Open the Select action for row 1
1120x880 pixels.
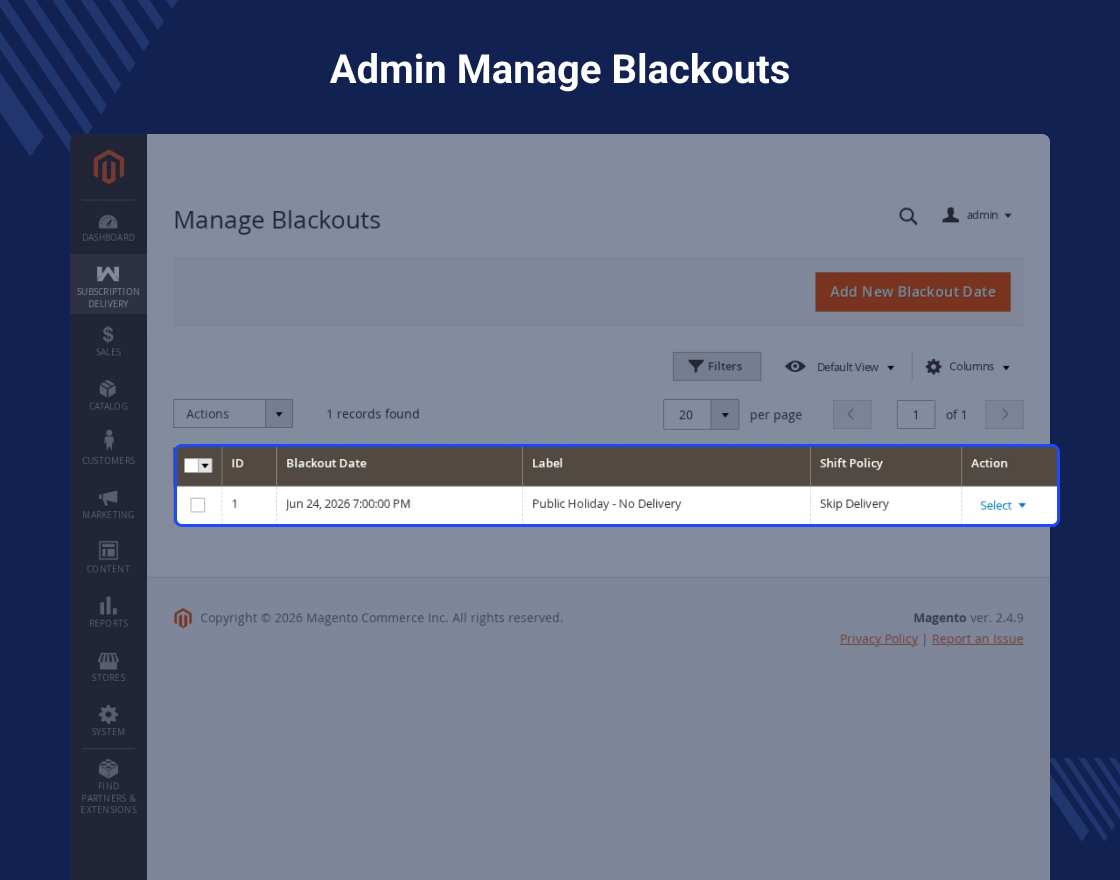pyautogui.click(x=1003, y=505)
